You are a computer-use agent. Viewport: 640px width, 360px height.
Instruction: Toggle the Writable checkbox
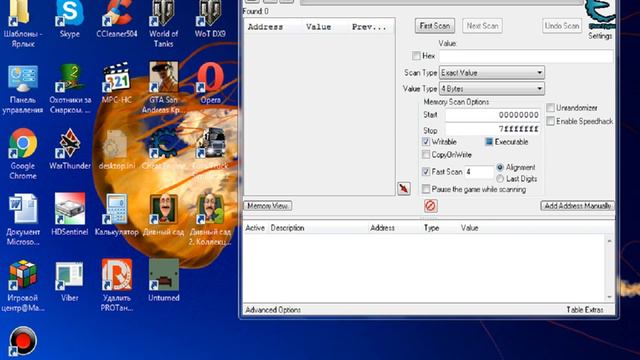click(x=426, y=142)
